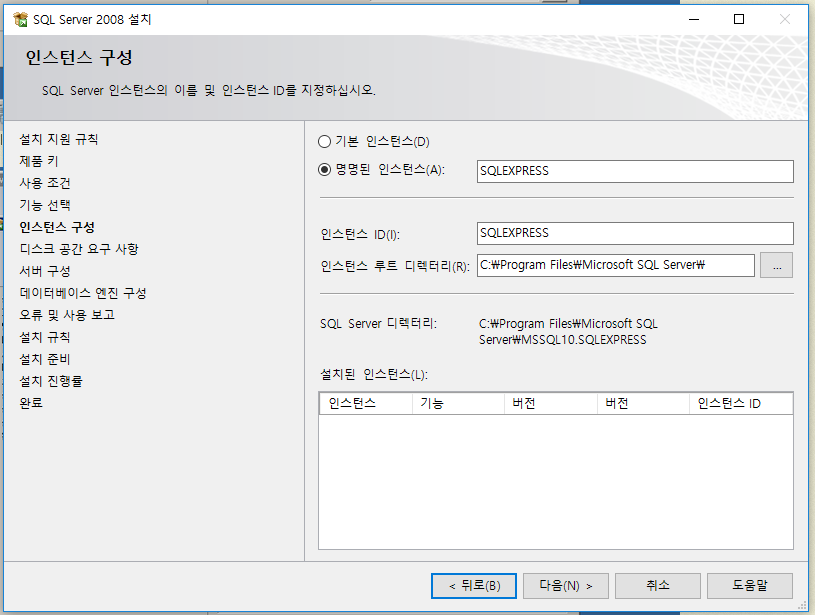Select the 인스턴스 구성 step in sidebar
815x615 pixels.
point(57,227)
